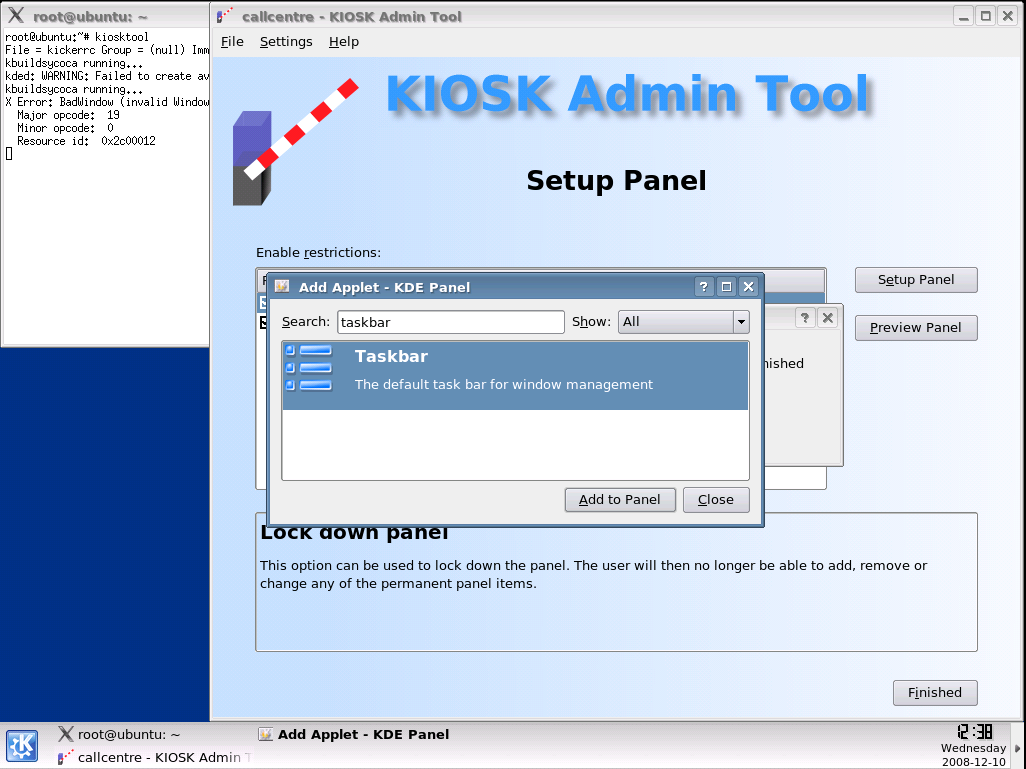Open the KDE K Menu launcher
Screen dimensions: 1026x769
[22, 746]
